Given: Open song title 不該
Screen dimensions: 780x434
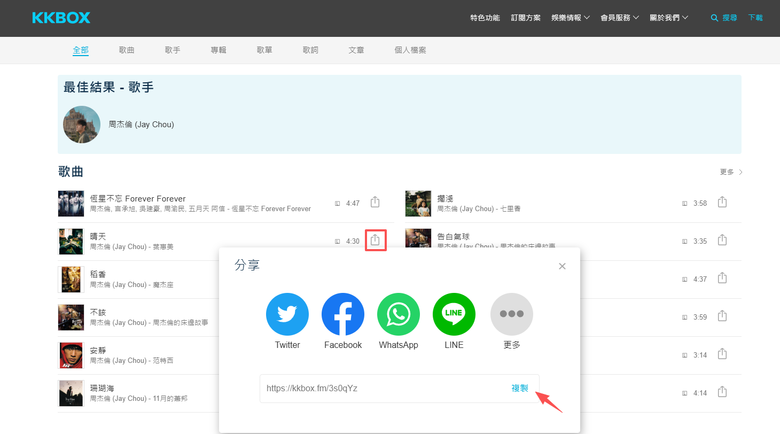Looking at the screenshot, I should pyautogui.click(x=98, y=312).
